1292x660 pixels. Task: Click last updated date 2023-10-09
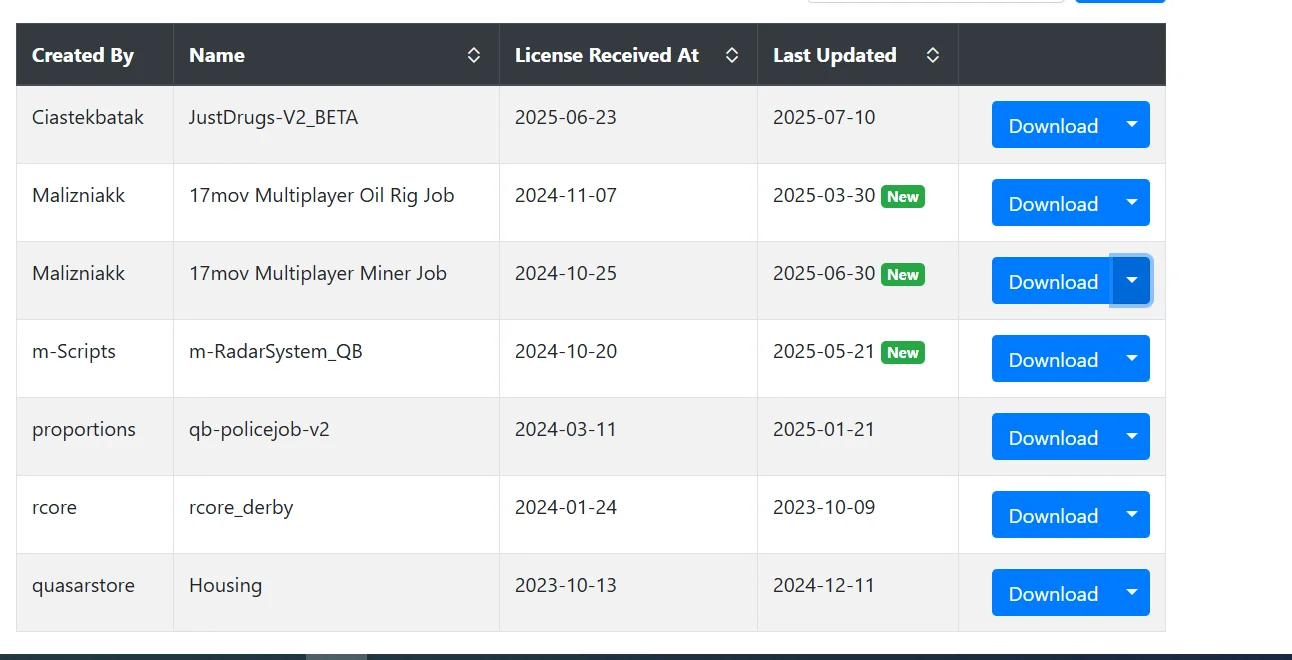click(824, 507)
